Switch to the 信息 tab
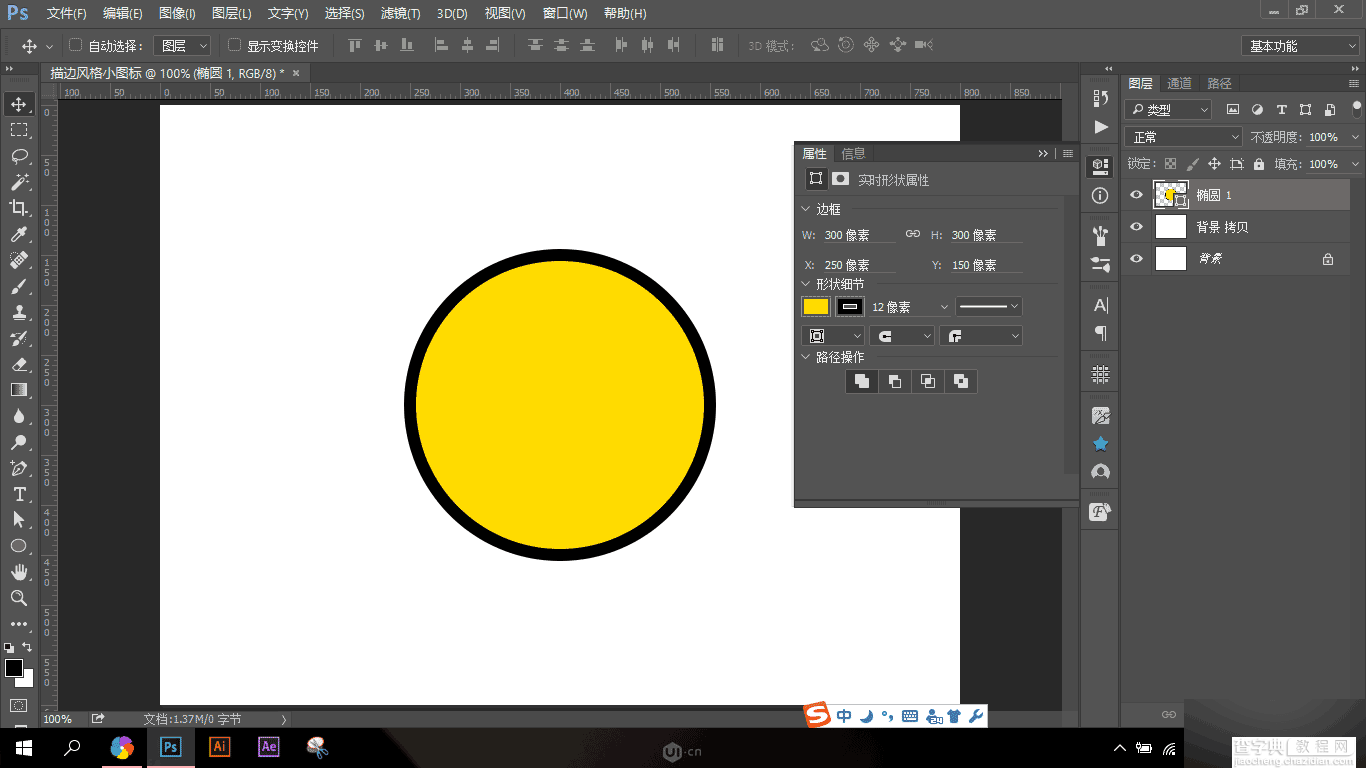The width and height of the screenshot is (1366, 768). (x=853, y=153)
